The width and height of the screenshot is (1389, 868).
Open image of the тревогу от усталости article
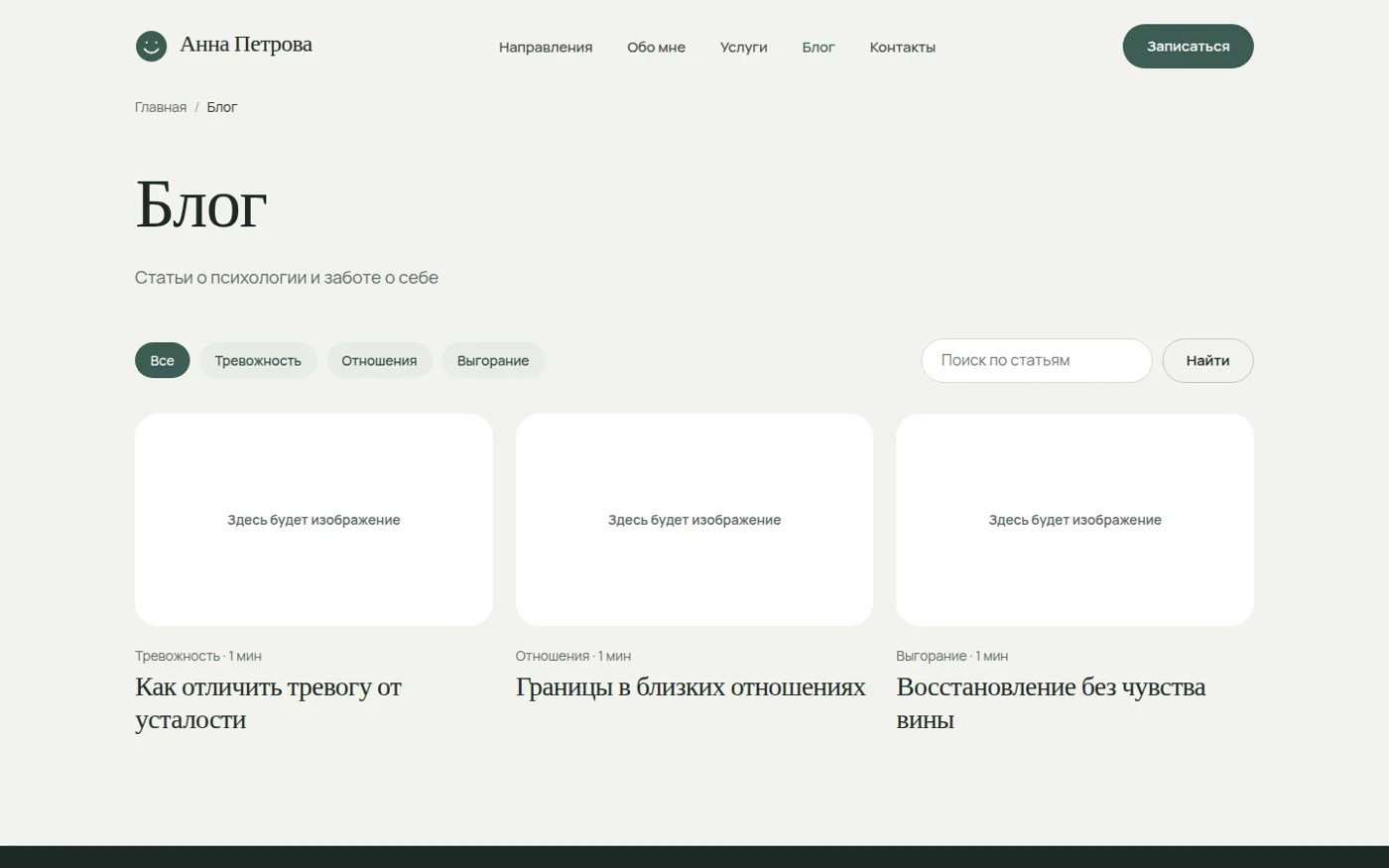coord(314,520)
